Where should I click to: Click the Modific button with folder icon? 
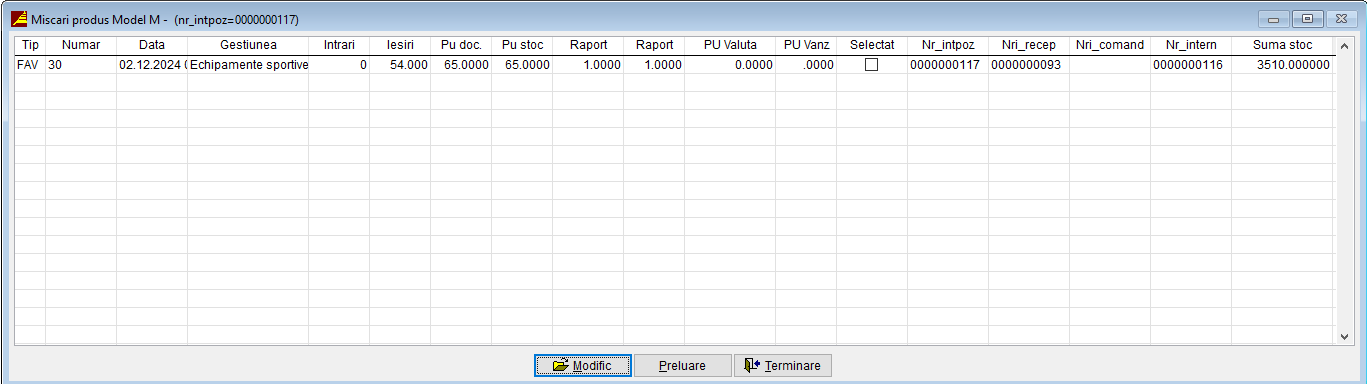pos(582,366)
